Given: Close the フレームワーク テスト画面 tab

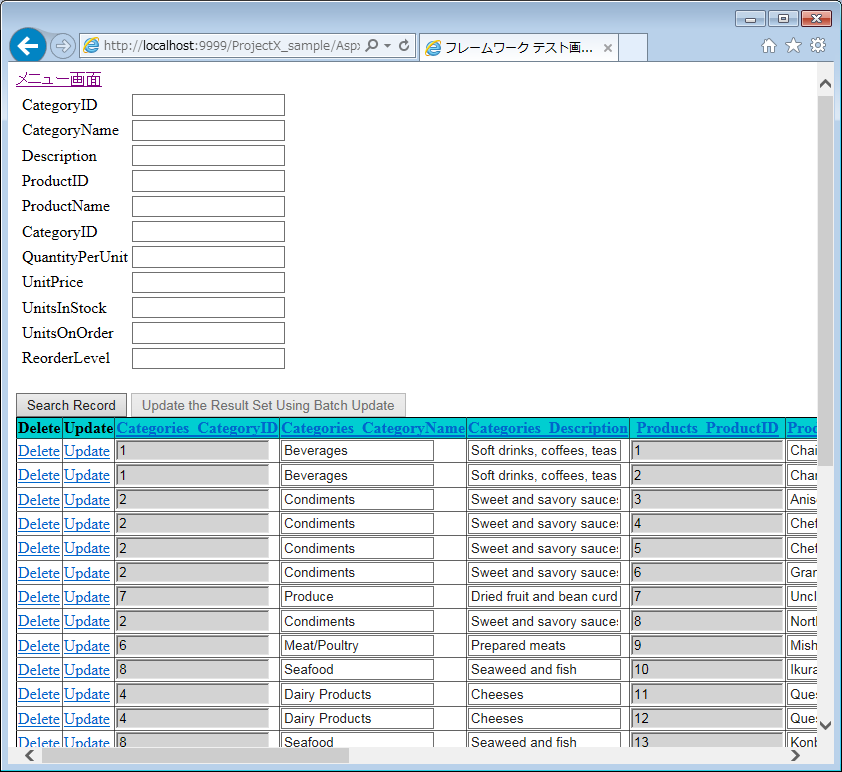Looking at the screenshot, I should tap(607, 48).
